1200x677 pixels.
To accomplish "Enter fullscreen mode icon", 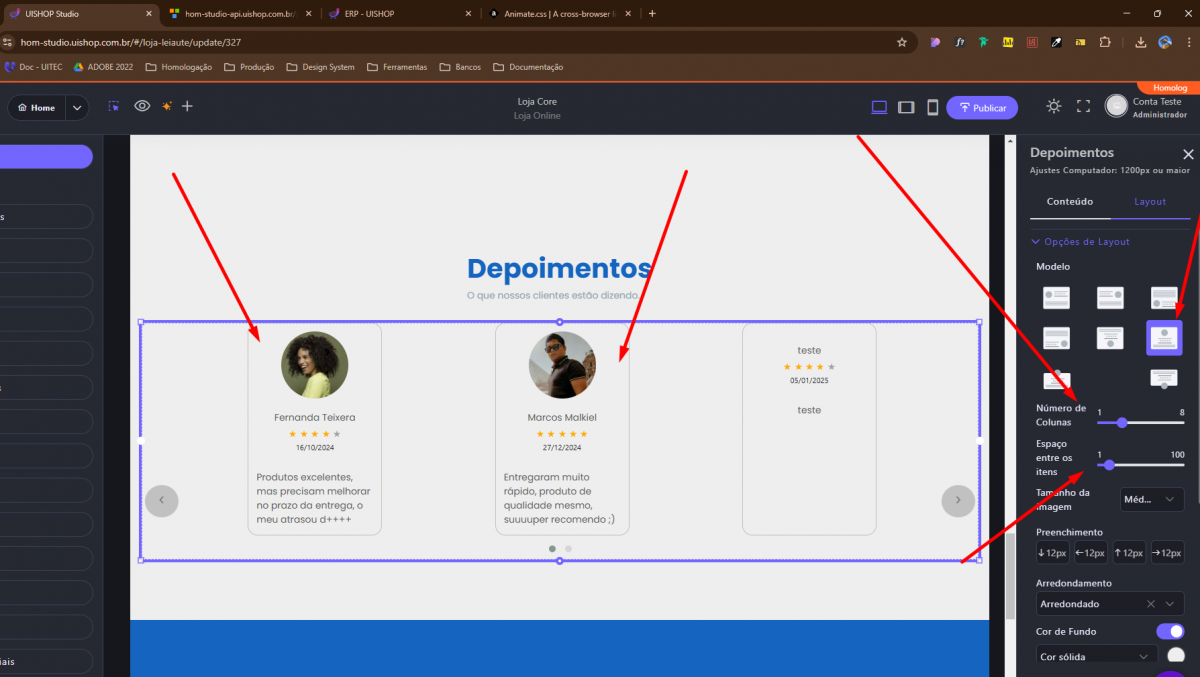I will click(1083, 106).
